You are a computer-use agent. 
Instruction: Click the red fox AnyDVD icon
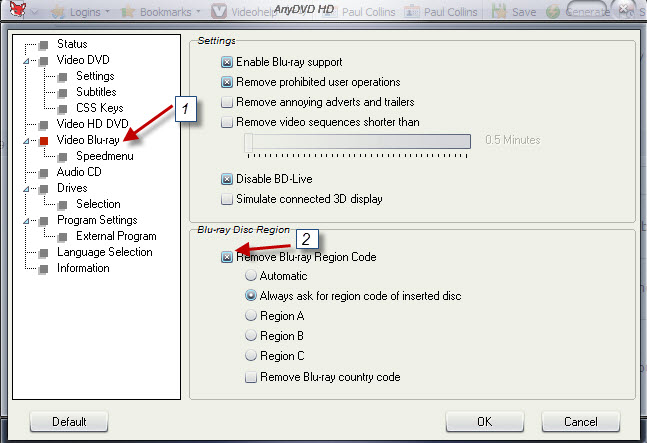point(17,9)
